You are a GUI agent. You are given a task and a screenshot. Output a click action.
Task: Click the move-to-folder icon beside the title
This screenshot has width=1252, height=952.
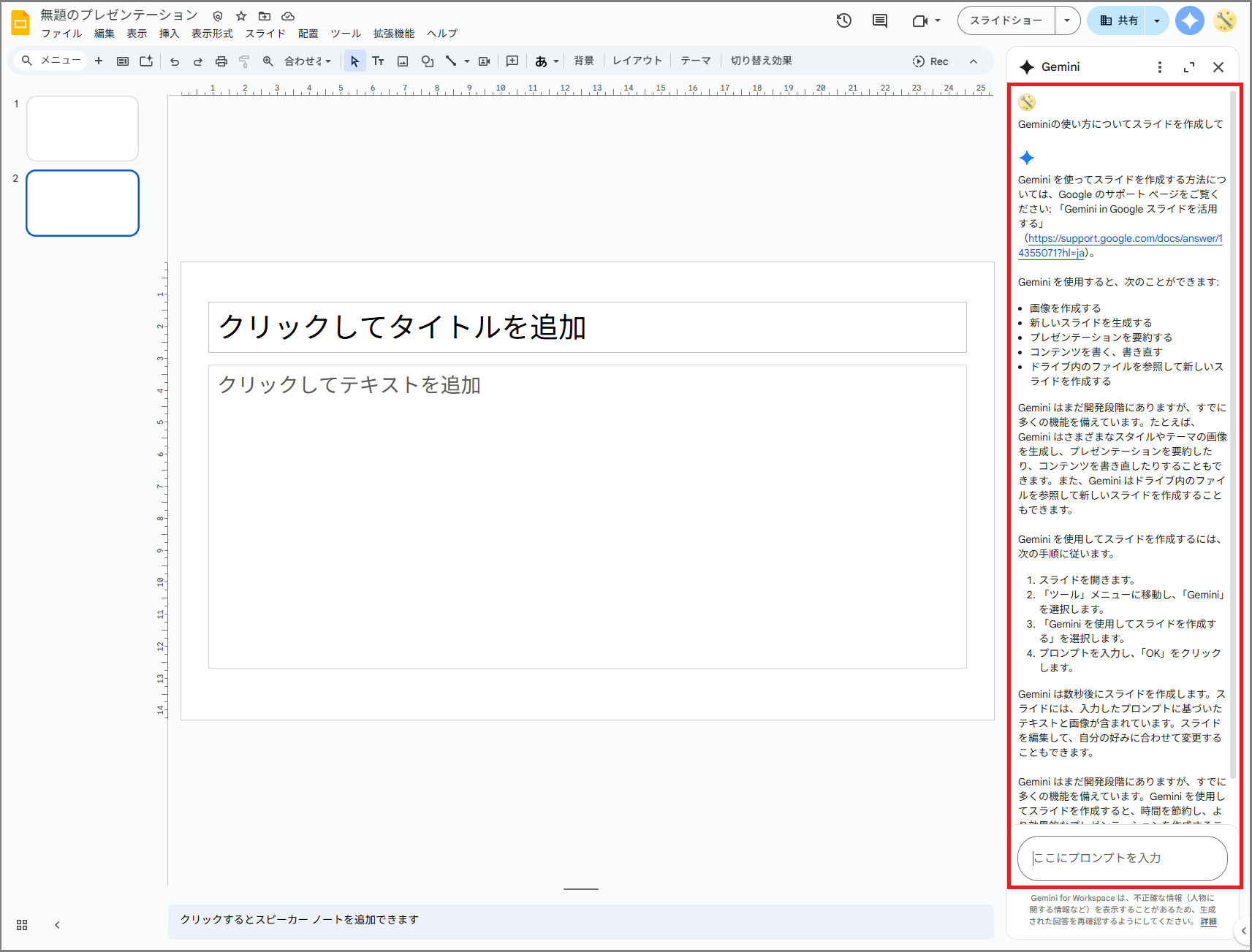pos(265,16)
